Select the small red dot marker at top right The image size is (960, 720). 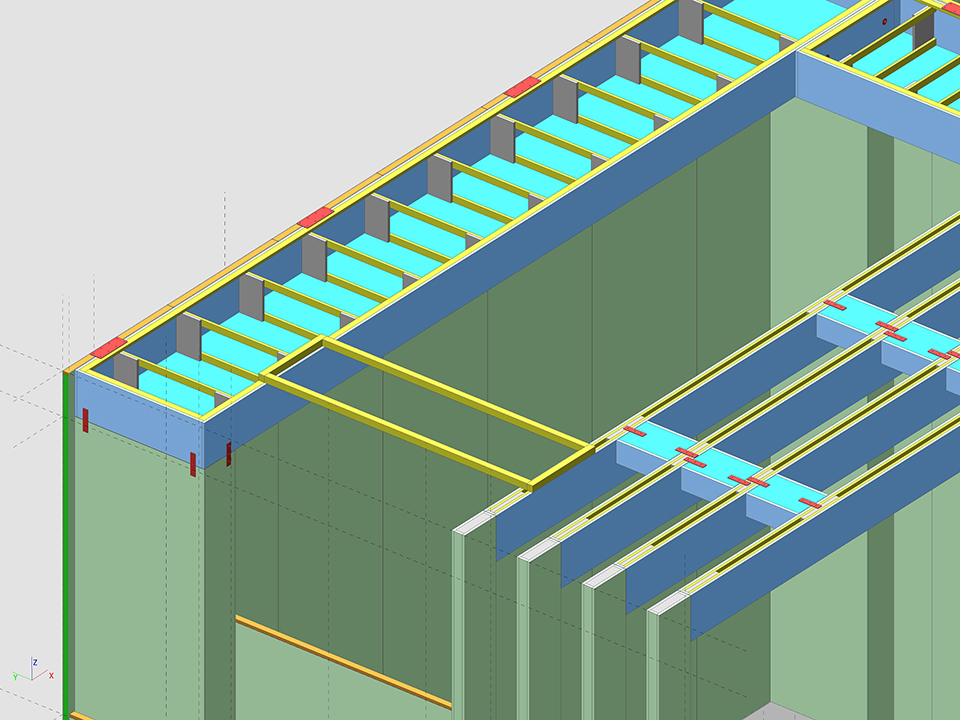[884, 21]
